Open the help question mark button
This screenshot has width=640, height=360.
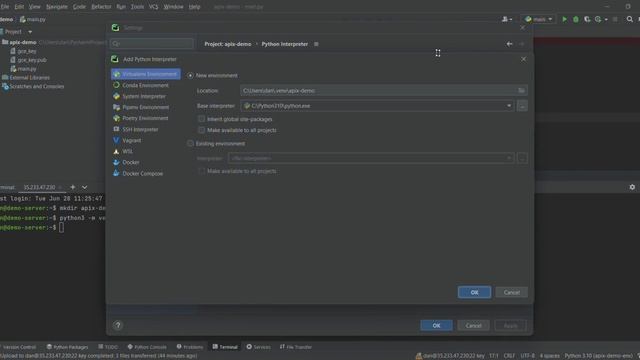click(x=118, y=325)
